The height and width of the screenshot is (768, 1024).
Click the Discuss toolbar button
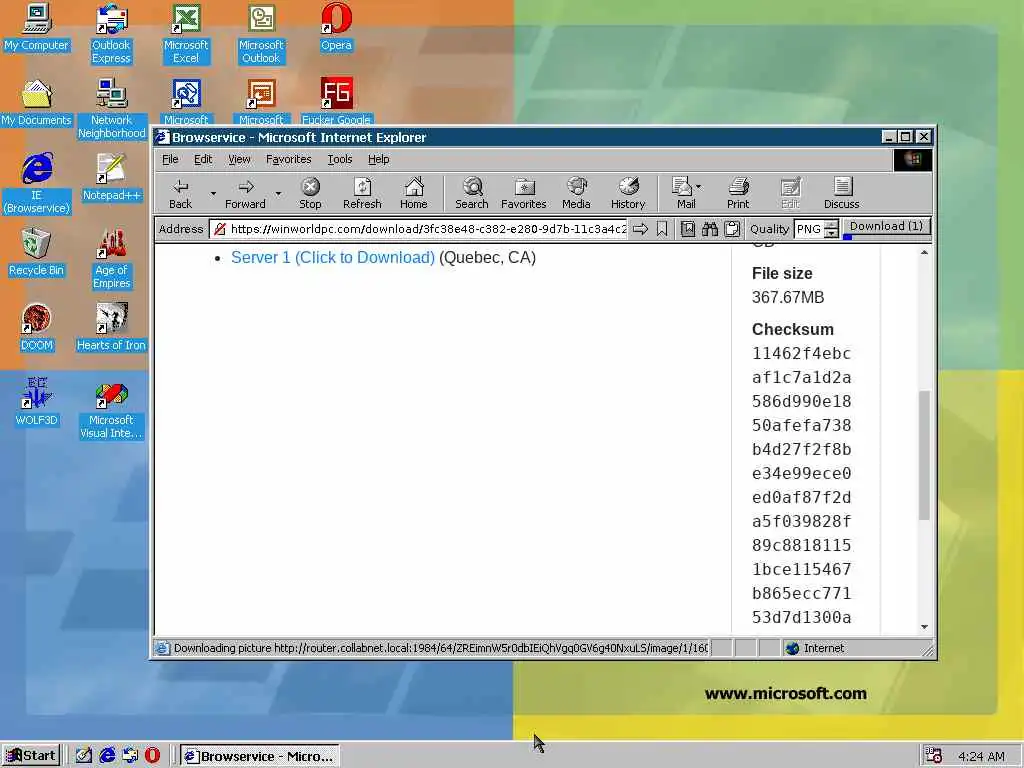[x=842, y=194]
